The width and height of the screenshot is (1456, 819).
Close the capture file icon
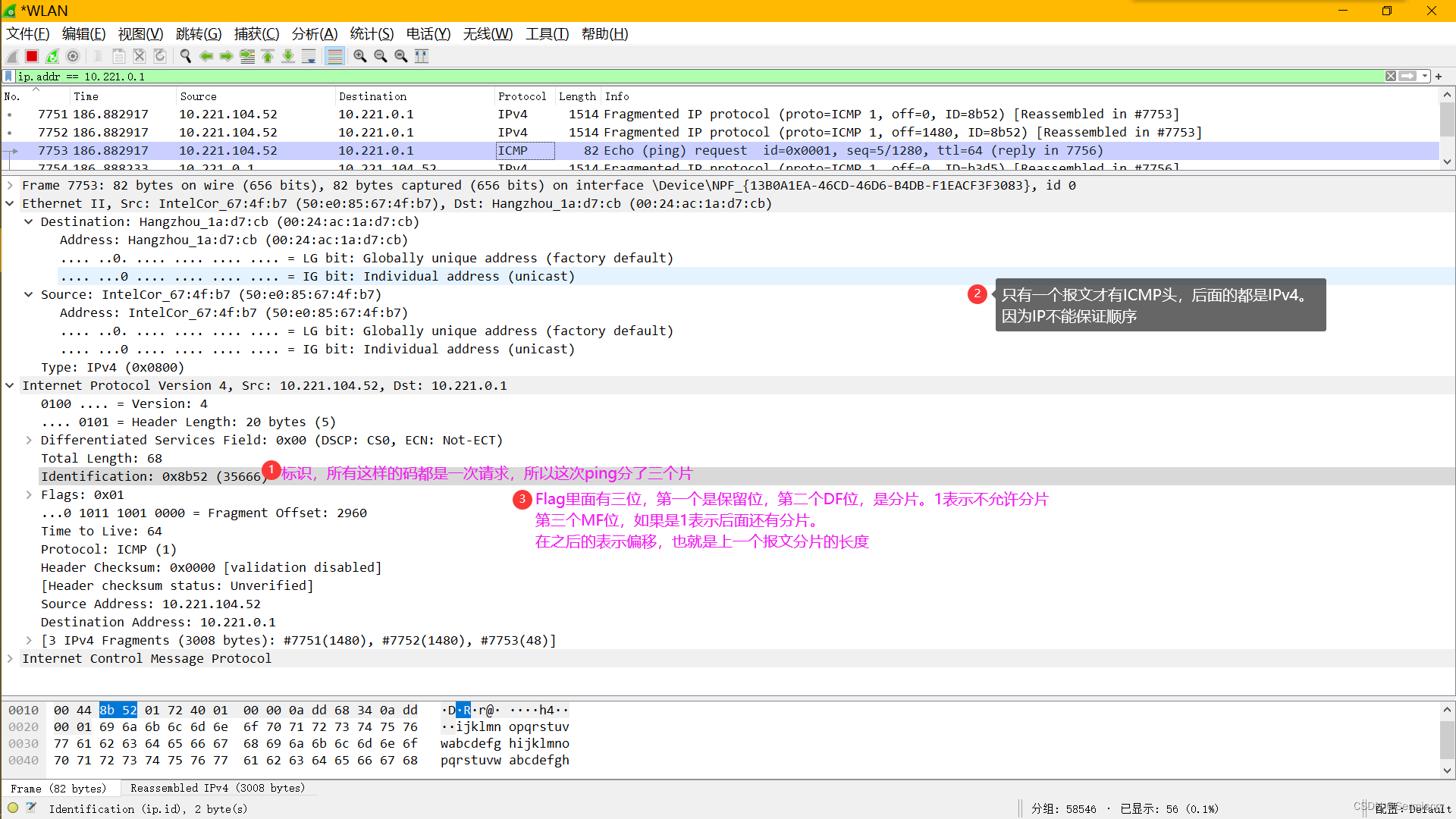click(140, 56)
